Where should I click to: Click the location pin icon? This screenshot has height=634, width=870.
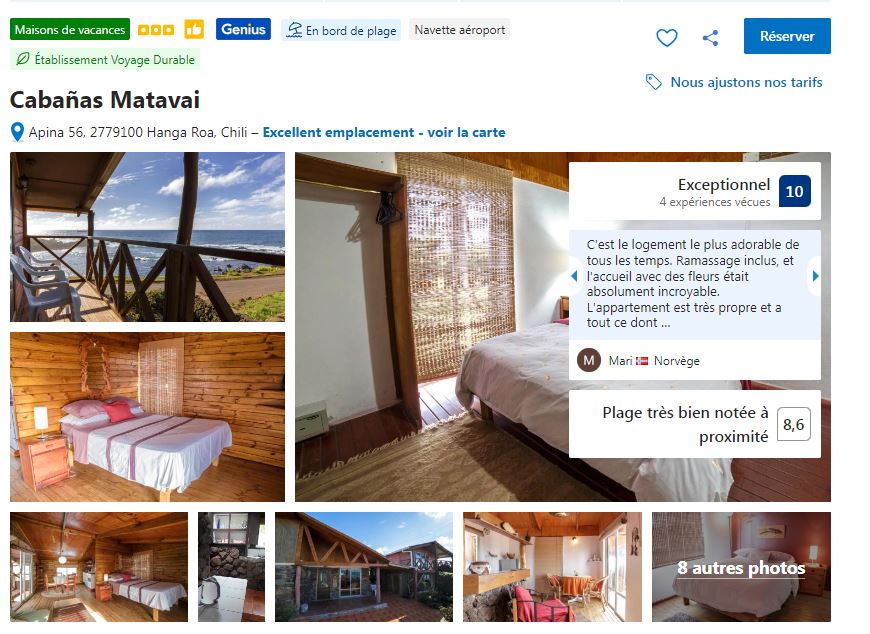pos(17,132)
